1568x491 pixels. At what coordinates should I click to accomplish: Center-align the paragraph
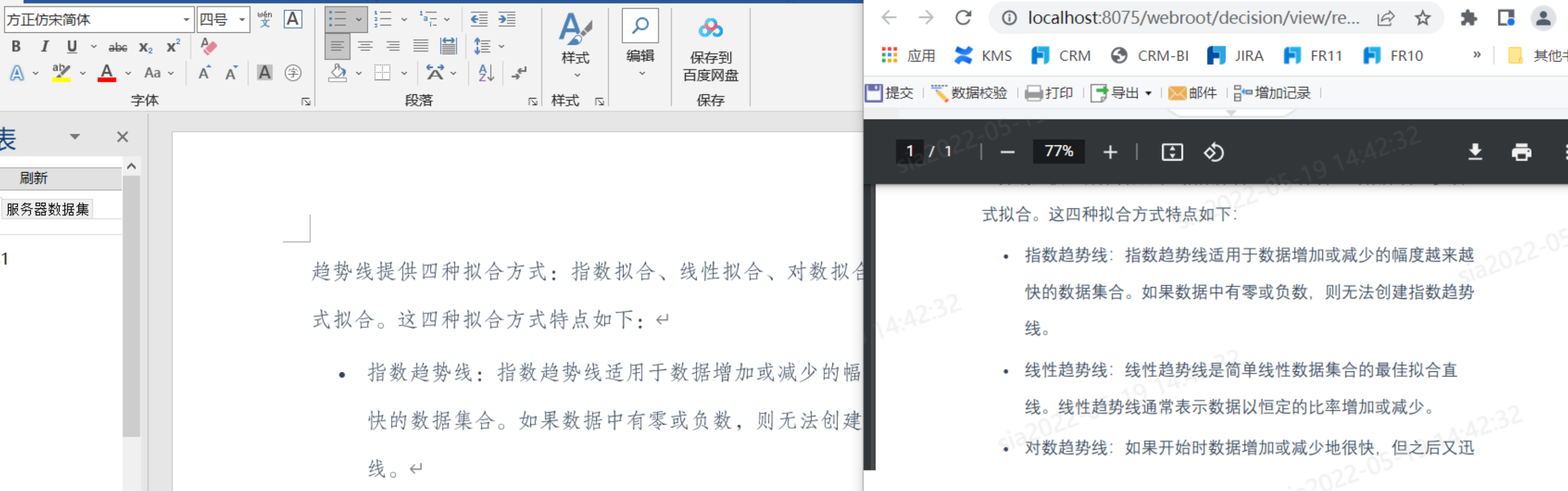(x=365, y=46)
